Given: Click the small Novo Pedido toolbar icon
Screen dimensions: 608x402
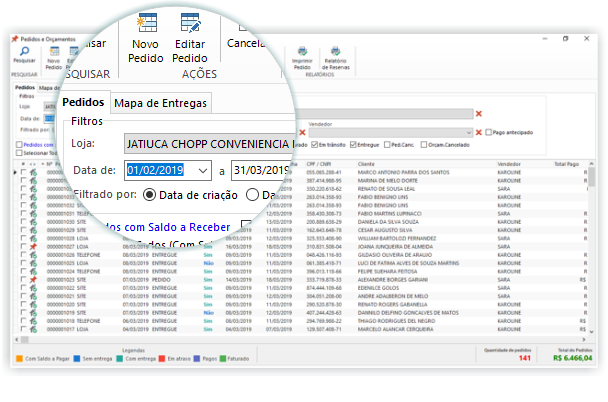Looking at the screenshot, I should tap(54, 51).
